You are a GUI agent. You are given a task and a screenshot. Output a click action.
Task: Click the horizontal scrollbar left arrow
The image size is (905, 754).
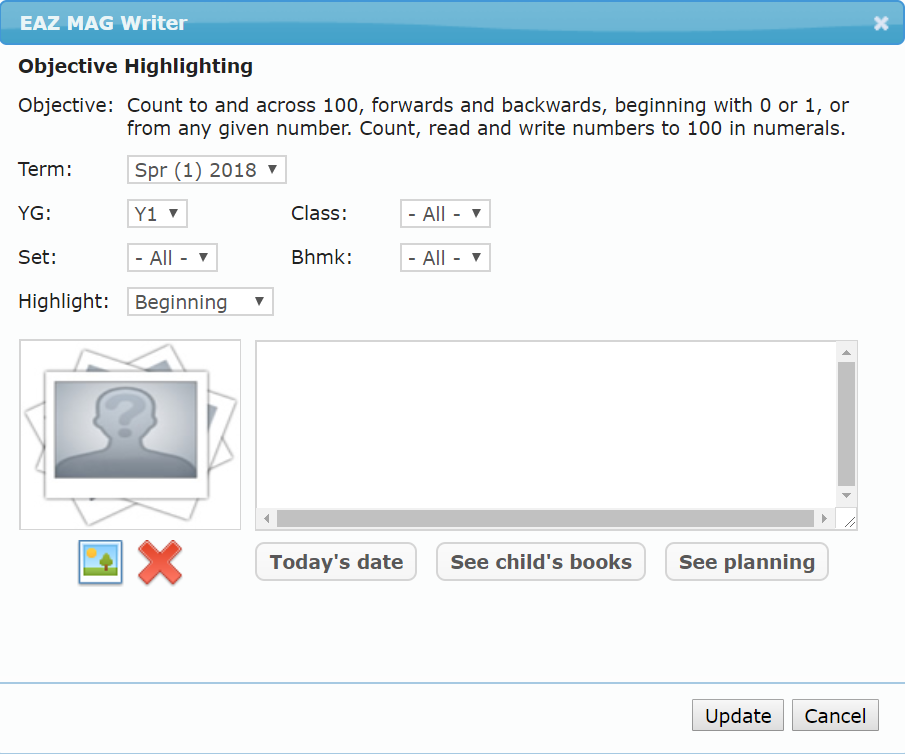(x=267, y=519)
